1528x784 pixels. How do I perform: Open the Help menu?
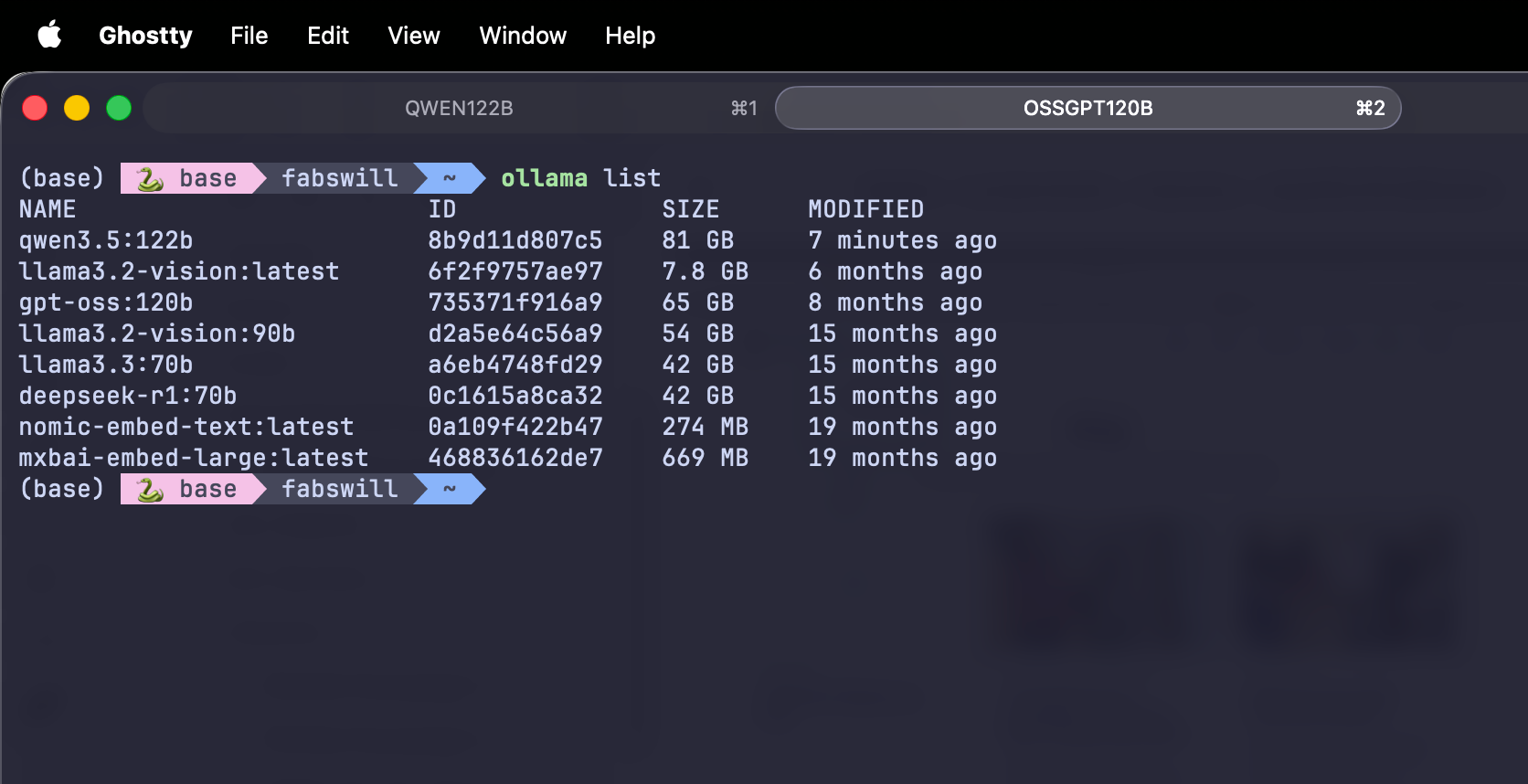[630, 36]
